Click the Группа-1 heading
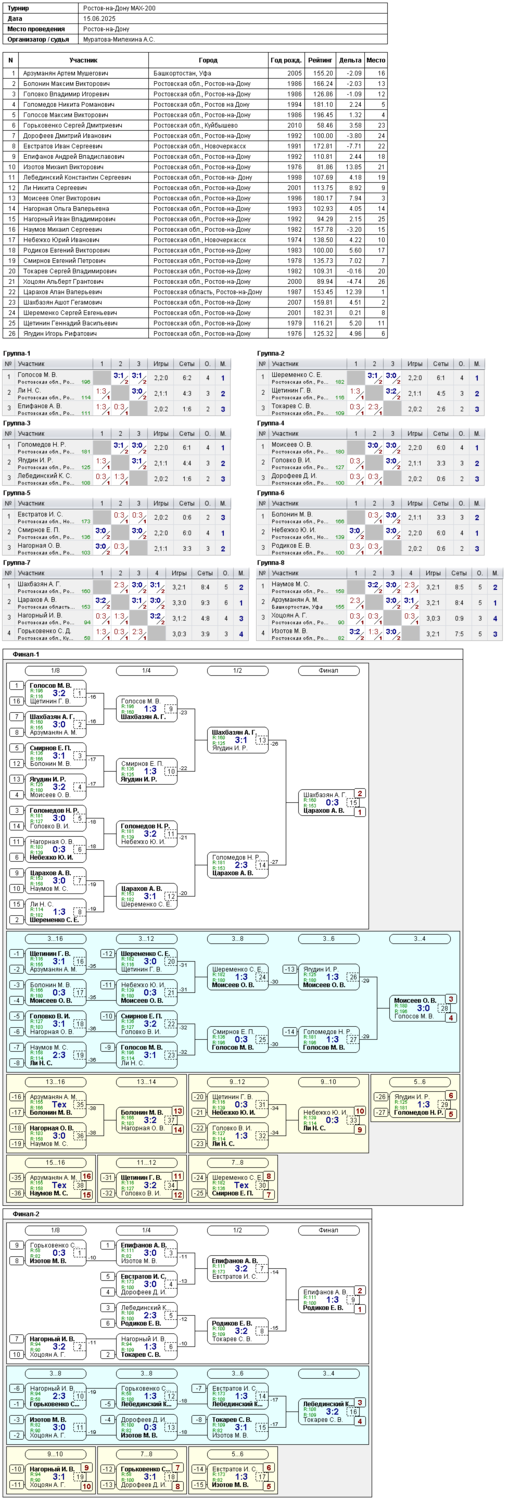Image resolution: width=508 pixels, height=1500 pixels. [x=18, y=354]
